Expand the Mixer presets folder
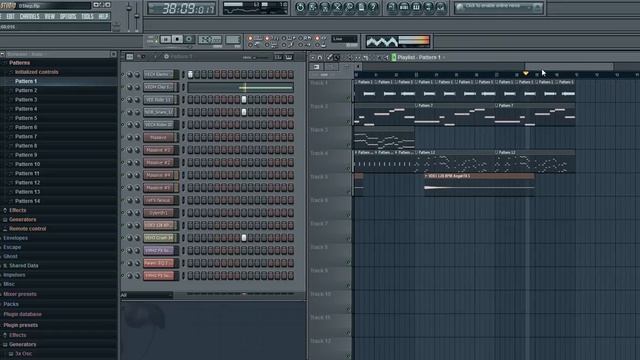 pos(20,294)
